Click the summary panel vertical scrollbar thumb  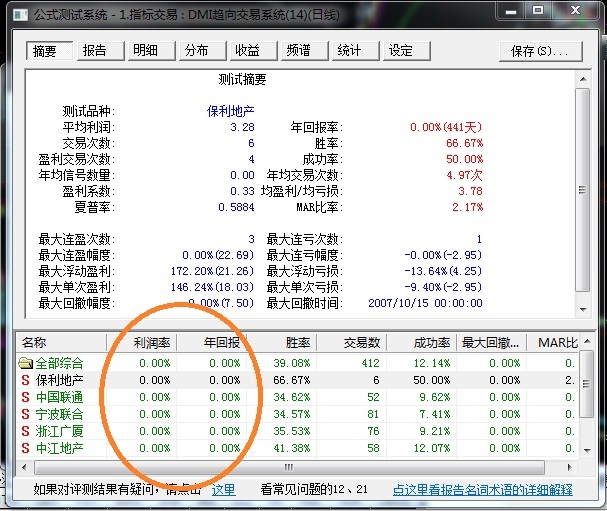click(x=583, y=190)
